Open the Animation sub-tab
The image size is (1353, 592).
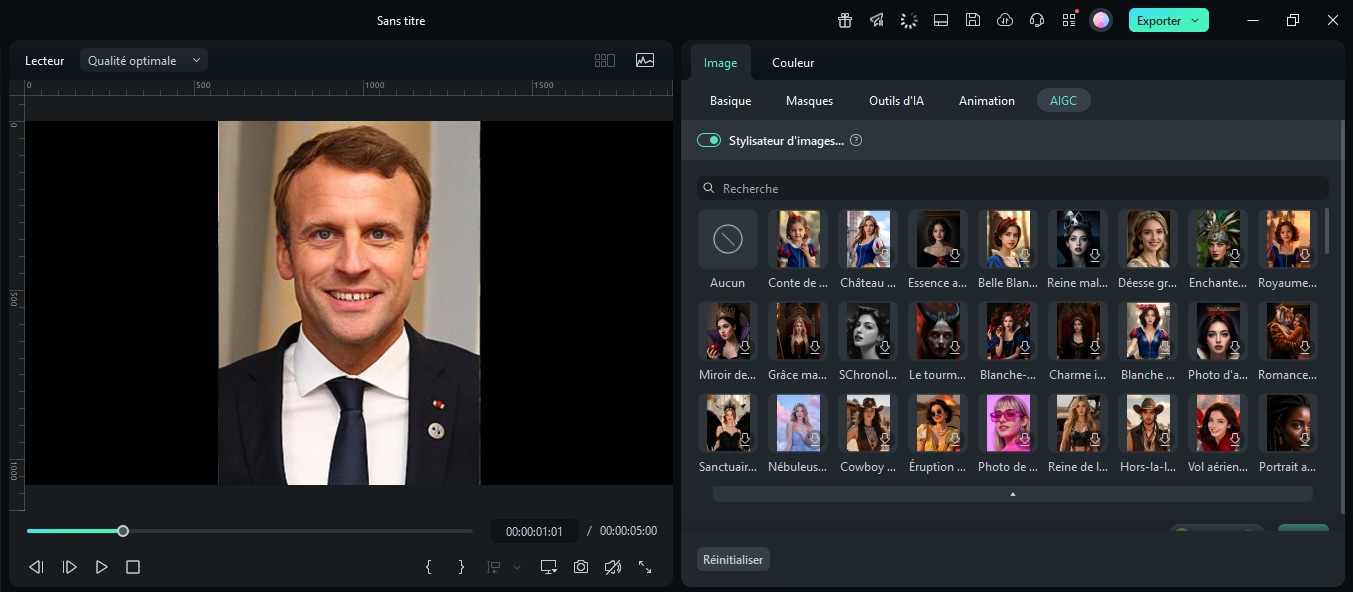(987, 101)
